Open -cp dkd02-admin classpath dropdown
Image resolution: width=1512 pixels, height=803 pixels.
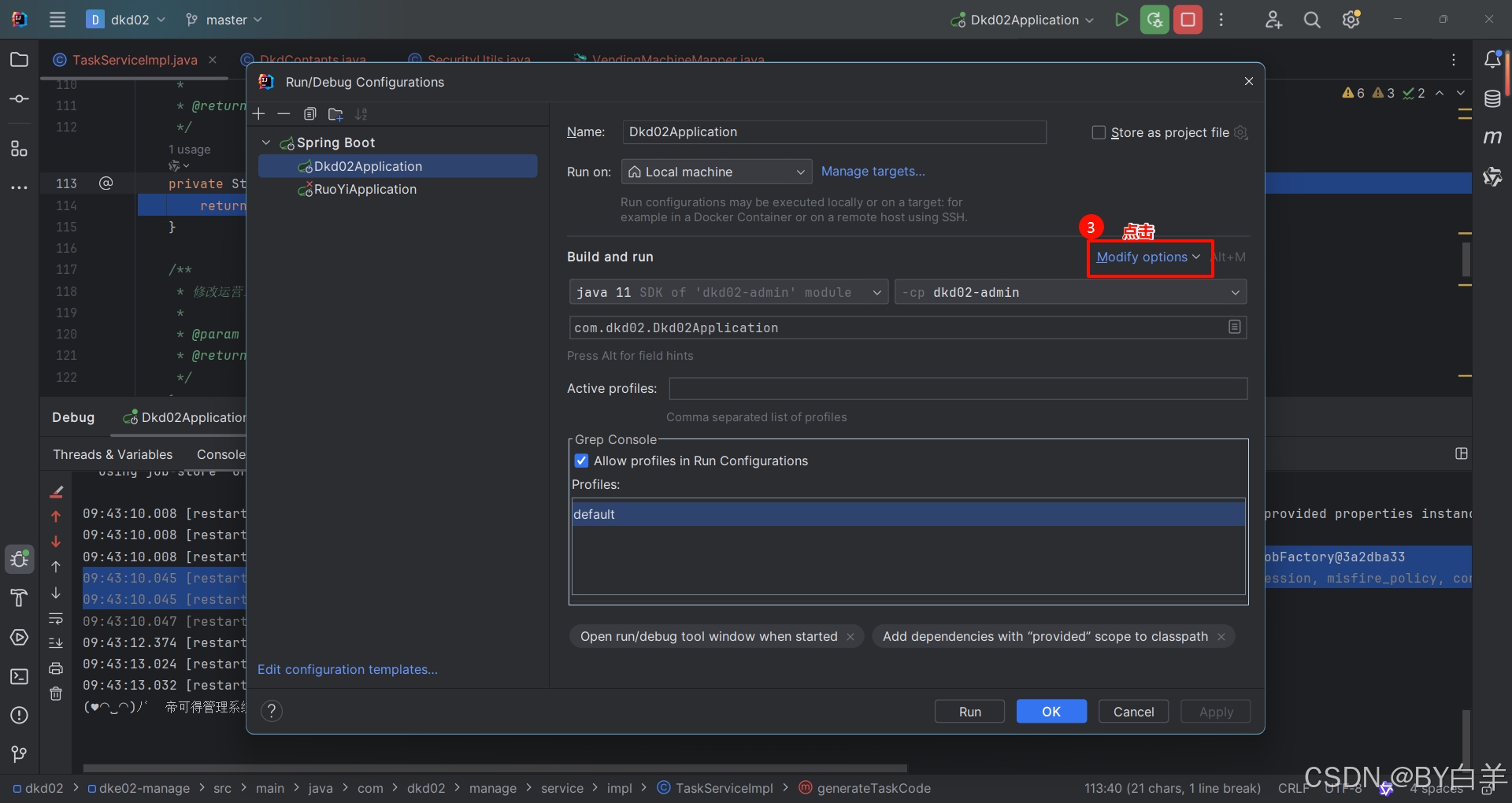click(x=1070, y=292)
